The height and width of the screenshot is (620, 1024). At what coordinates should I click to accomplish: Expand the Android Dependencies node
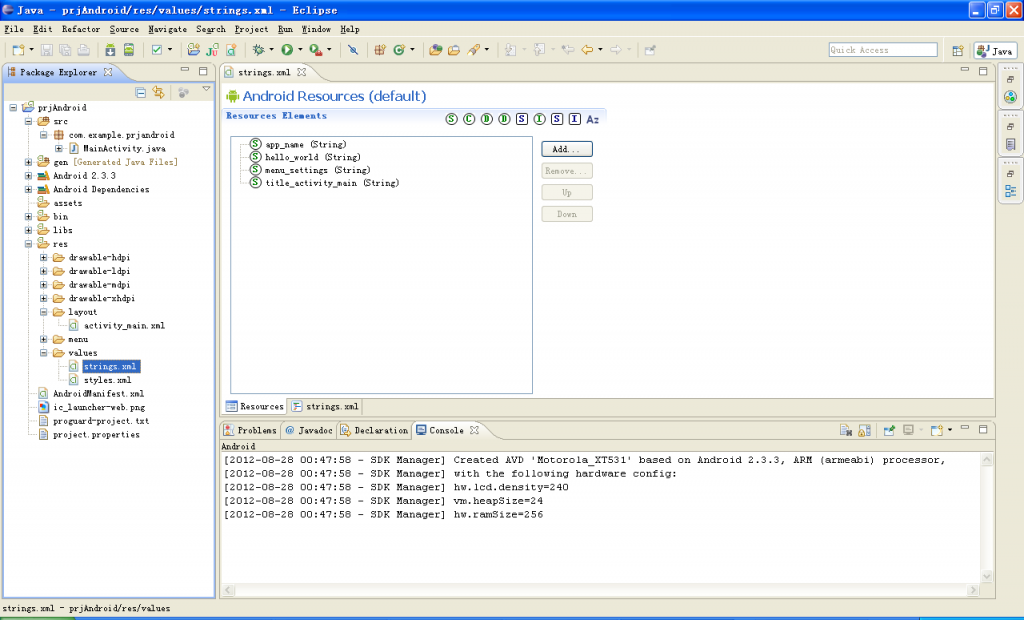tap(28, 189)
